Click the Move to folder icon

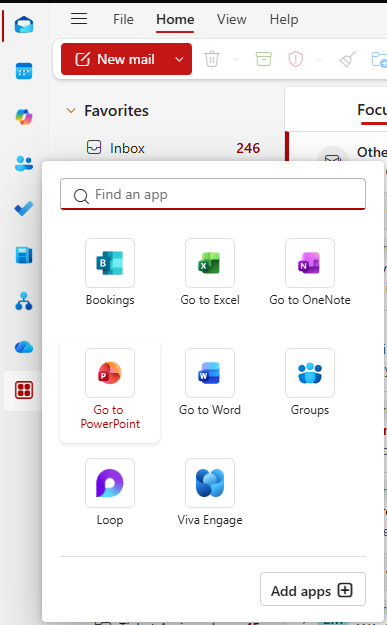pos(379,59)
